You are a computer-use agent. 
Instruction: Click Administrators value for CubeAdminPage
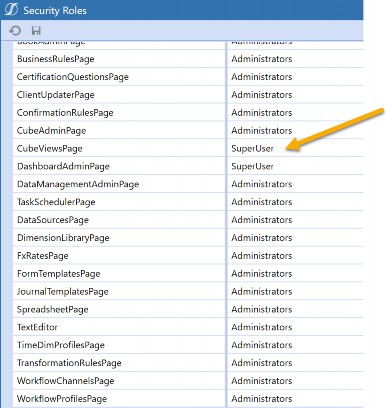click(x=262, y=131)
